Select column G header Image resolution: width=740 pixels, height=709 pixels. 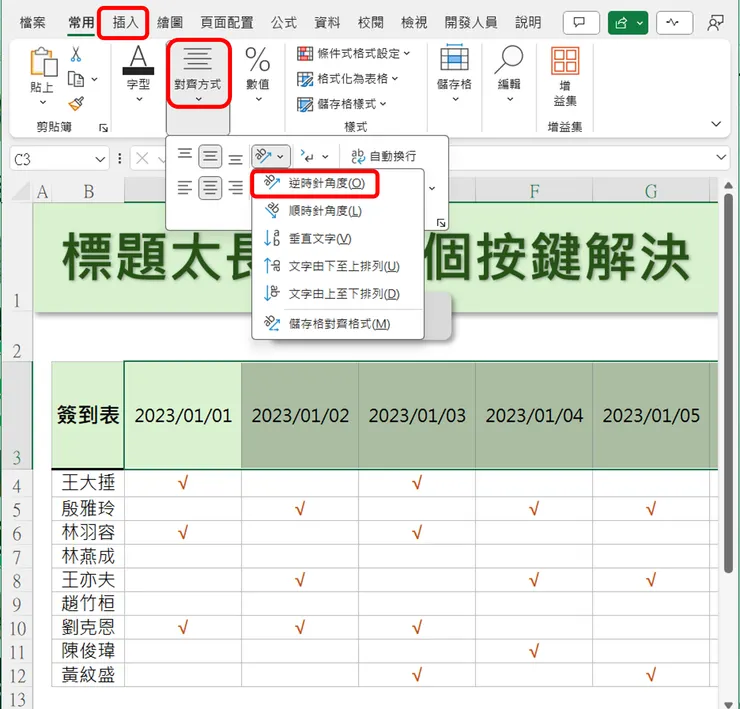[651, 191]
